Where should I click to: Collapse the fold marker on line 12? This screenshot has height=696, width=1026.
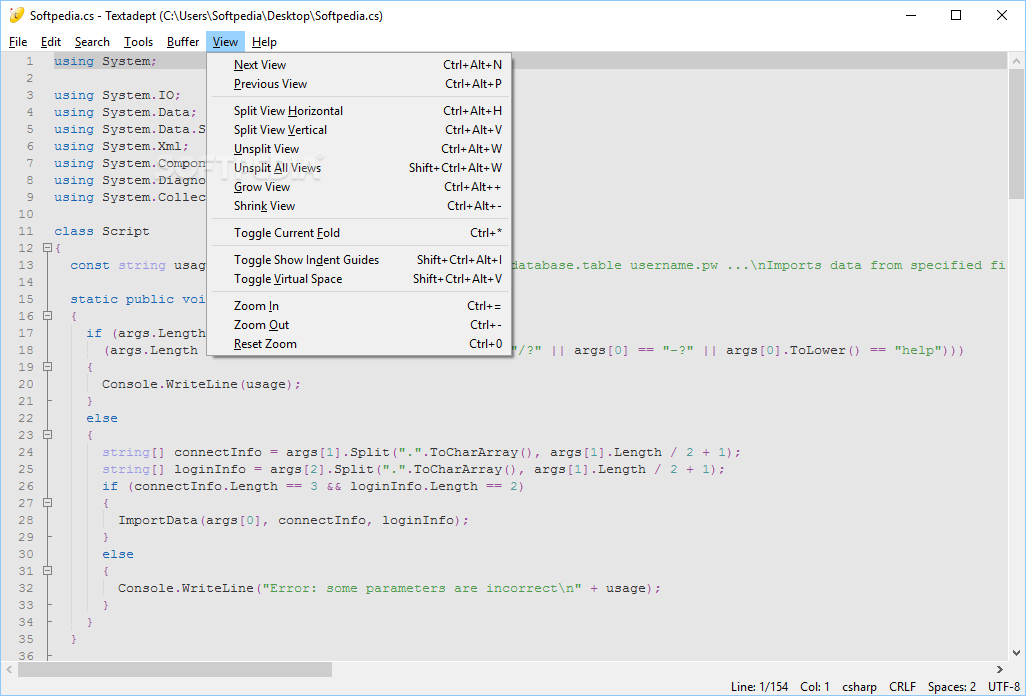coord(47,248)
